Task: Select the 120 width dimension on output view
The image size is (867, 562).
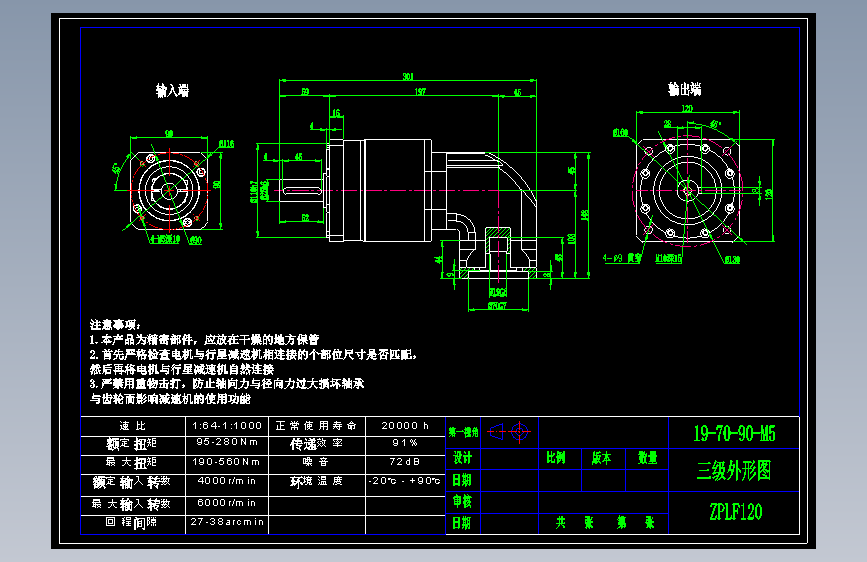Action: click(687, 108)
